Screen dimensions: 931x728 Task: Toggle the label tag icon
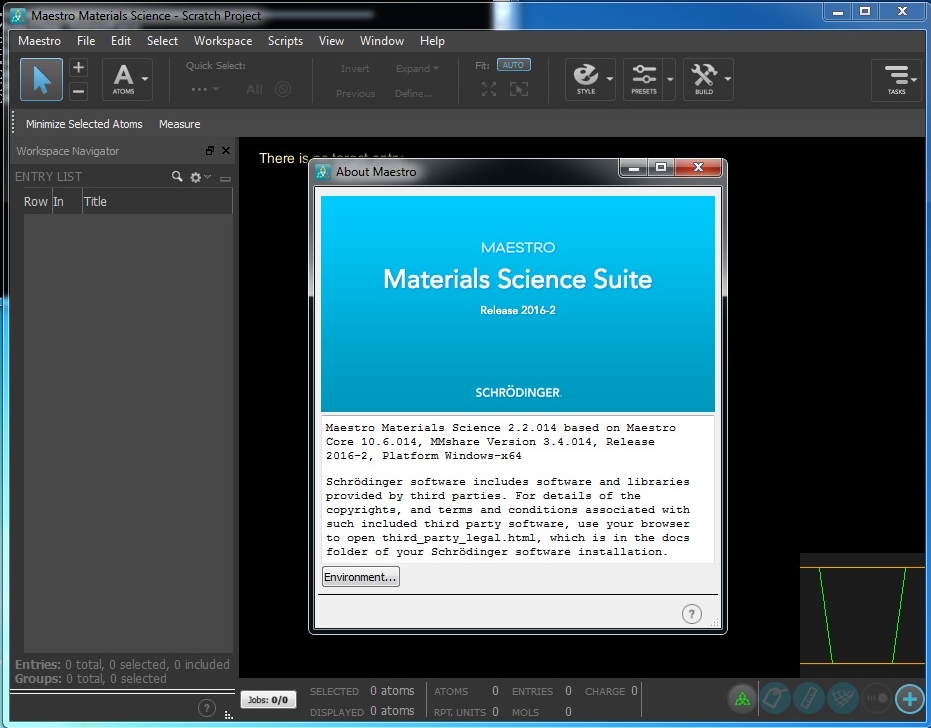[775, 698]
